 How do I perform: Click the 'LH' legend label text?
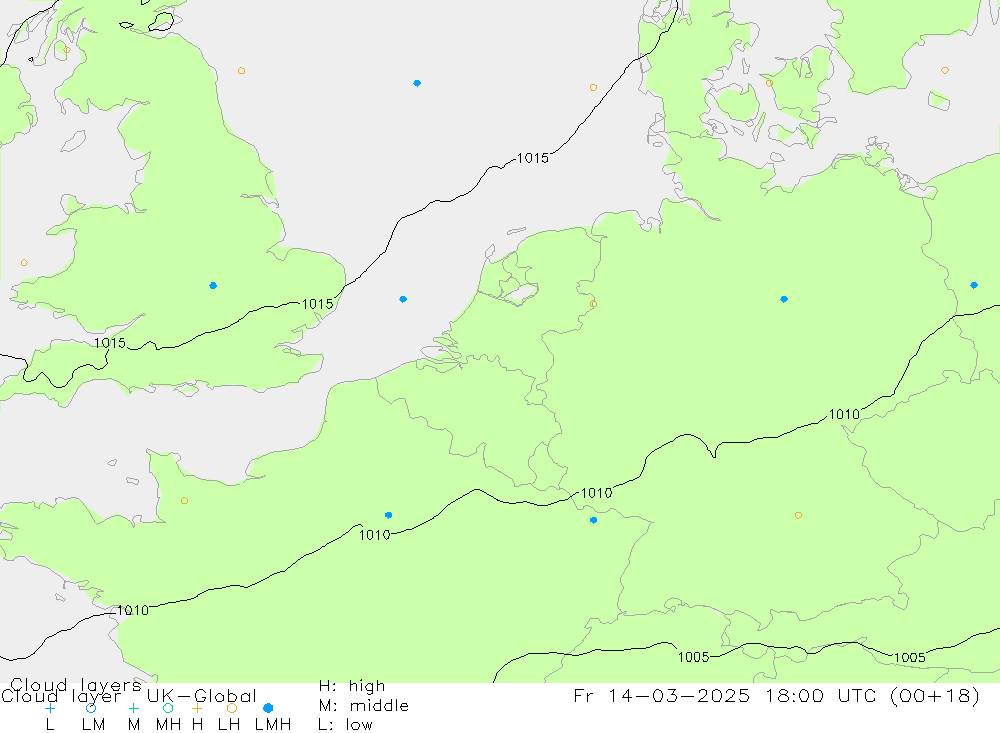[x=228, y=725]
